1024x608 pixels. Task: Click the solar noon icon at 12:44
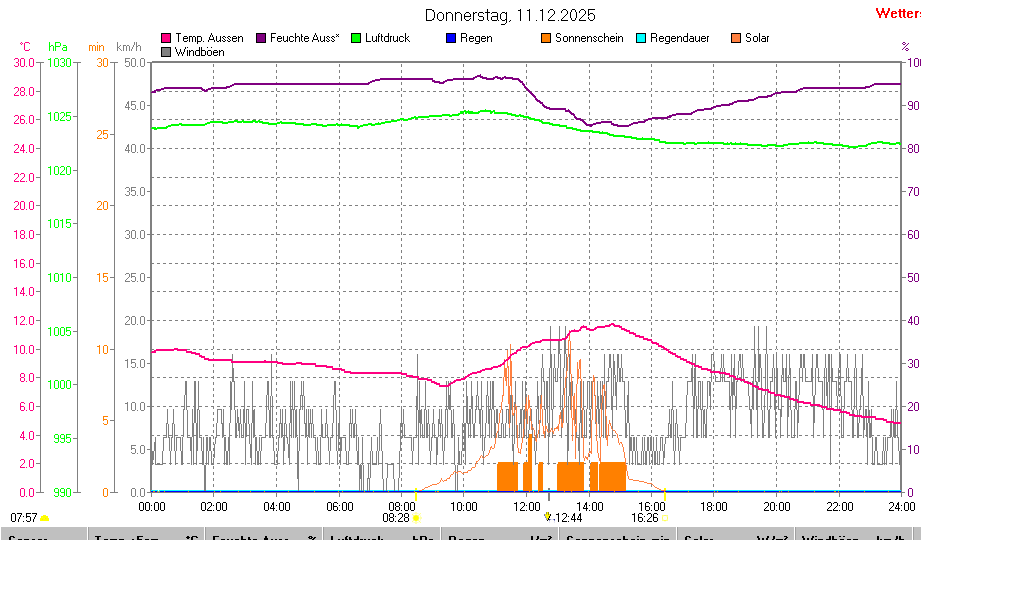tap(548, 517)
